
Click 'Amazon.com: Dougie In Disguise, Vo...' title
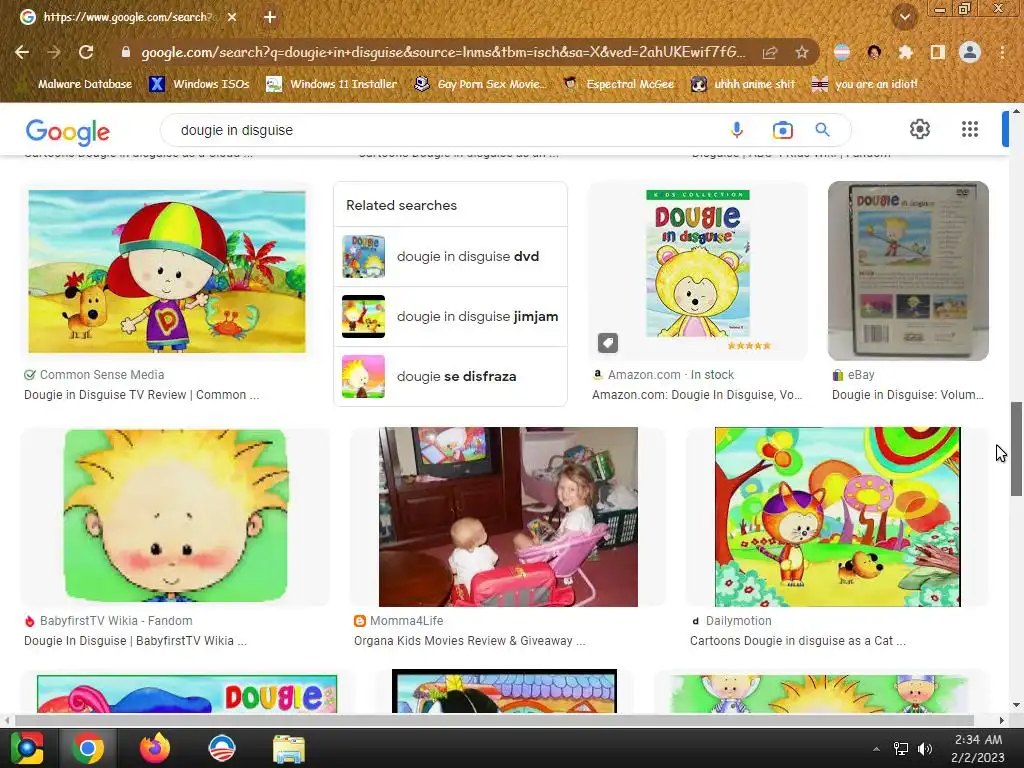(x=697, y=394)
